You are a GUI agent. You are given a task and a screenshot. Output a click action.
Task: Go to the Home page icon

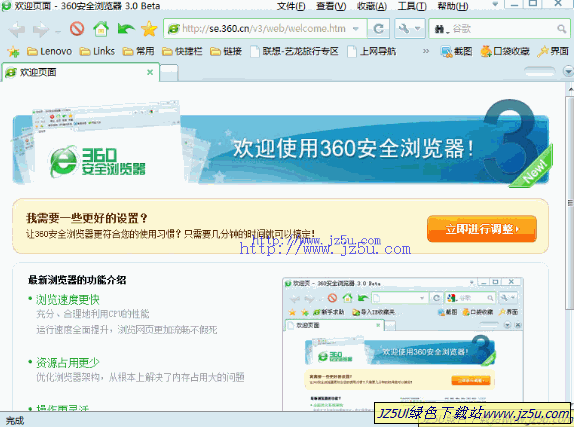tap(101, 29)
